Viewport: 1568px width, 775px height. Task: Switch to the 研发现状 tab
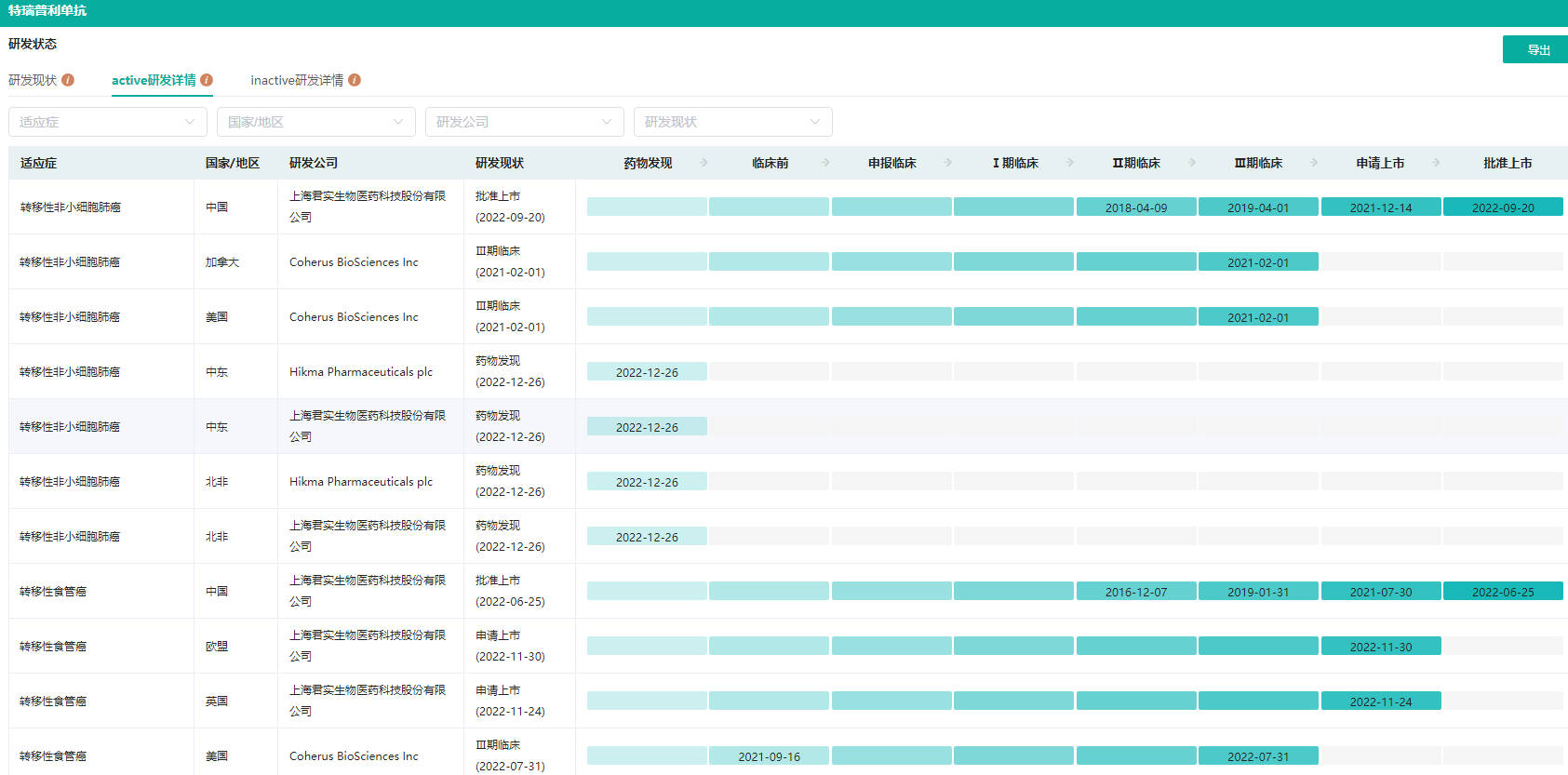click(33, 80)
